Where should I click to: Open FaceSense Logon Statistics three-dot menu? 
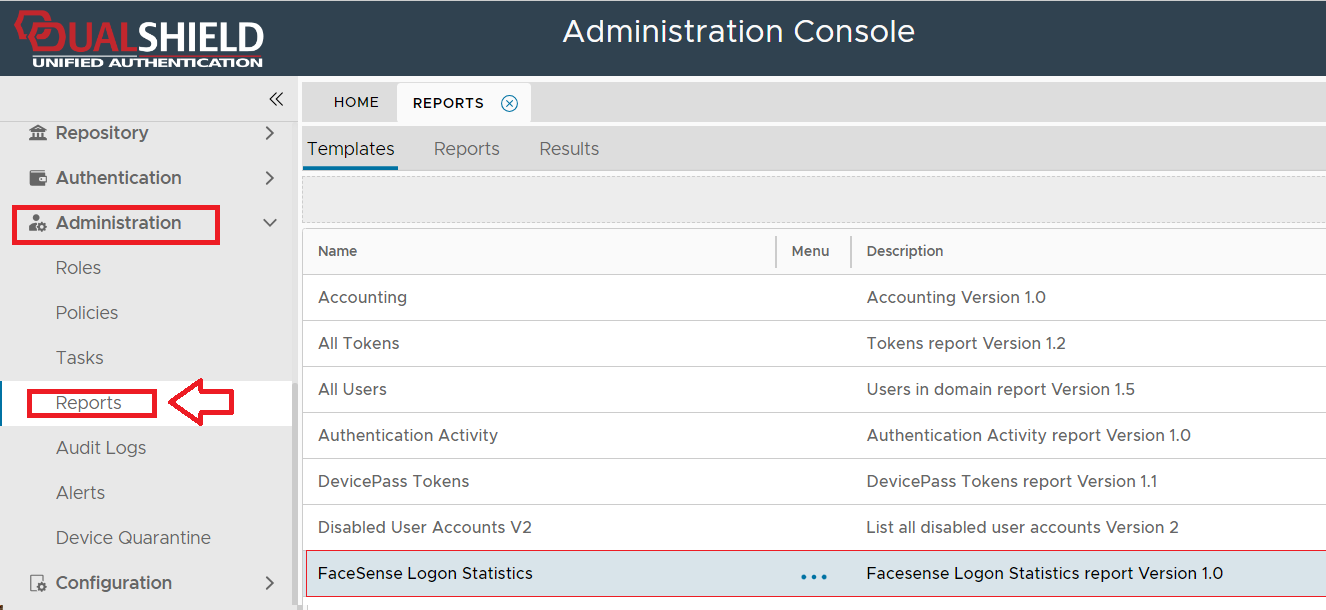(x=813, y=576)
